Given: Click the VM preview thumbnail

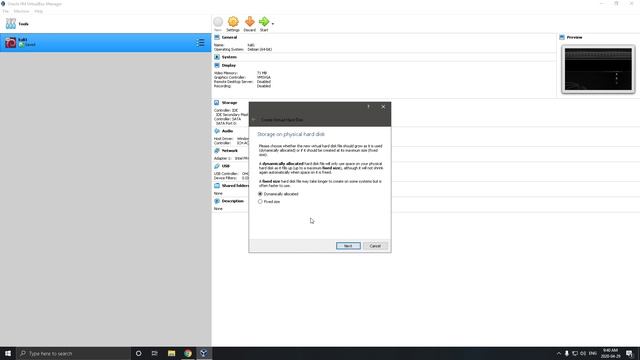Looking at the screenshot, I should point(598,69).
